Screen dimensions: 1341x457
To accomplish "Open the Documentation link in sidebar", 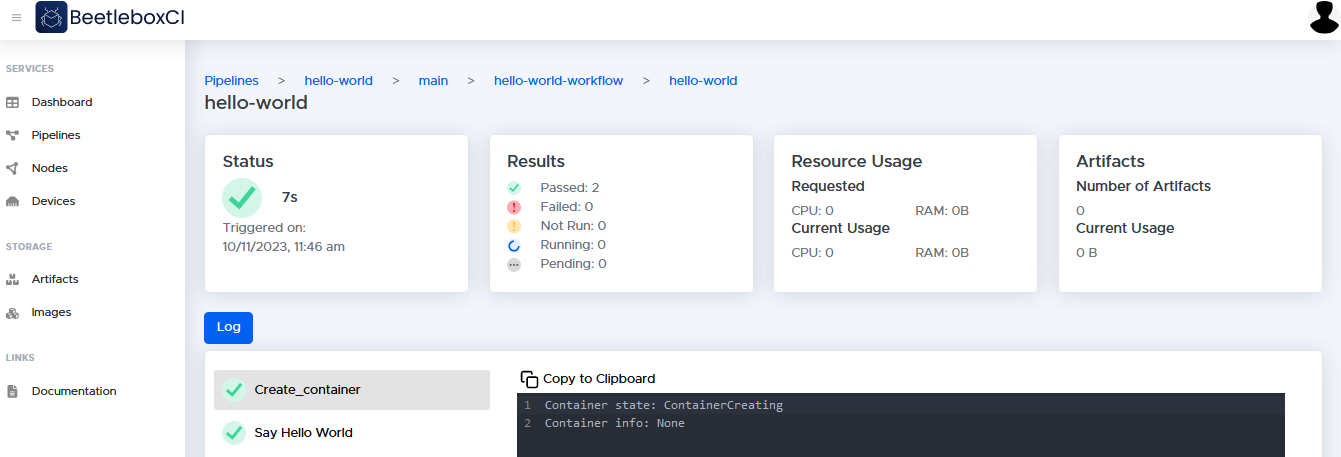I will (74, 391).
